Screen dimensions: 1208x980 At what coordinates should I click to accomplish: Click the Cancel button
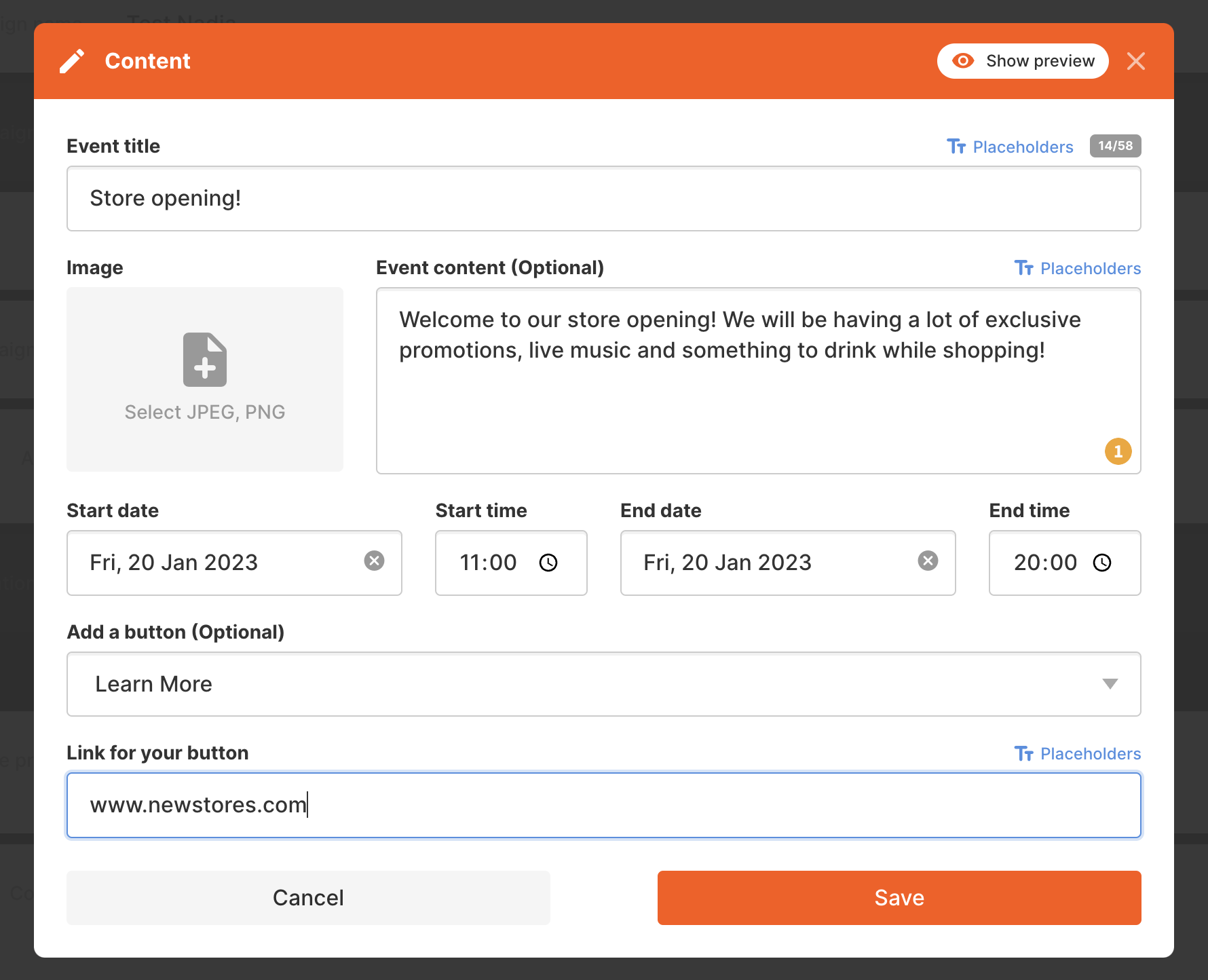pyautogui.click(x=308, y=898)
